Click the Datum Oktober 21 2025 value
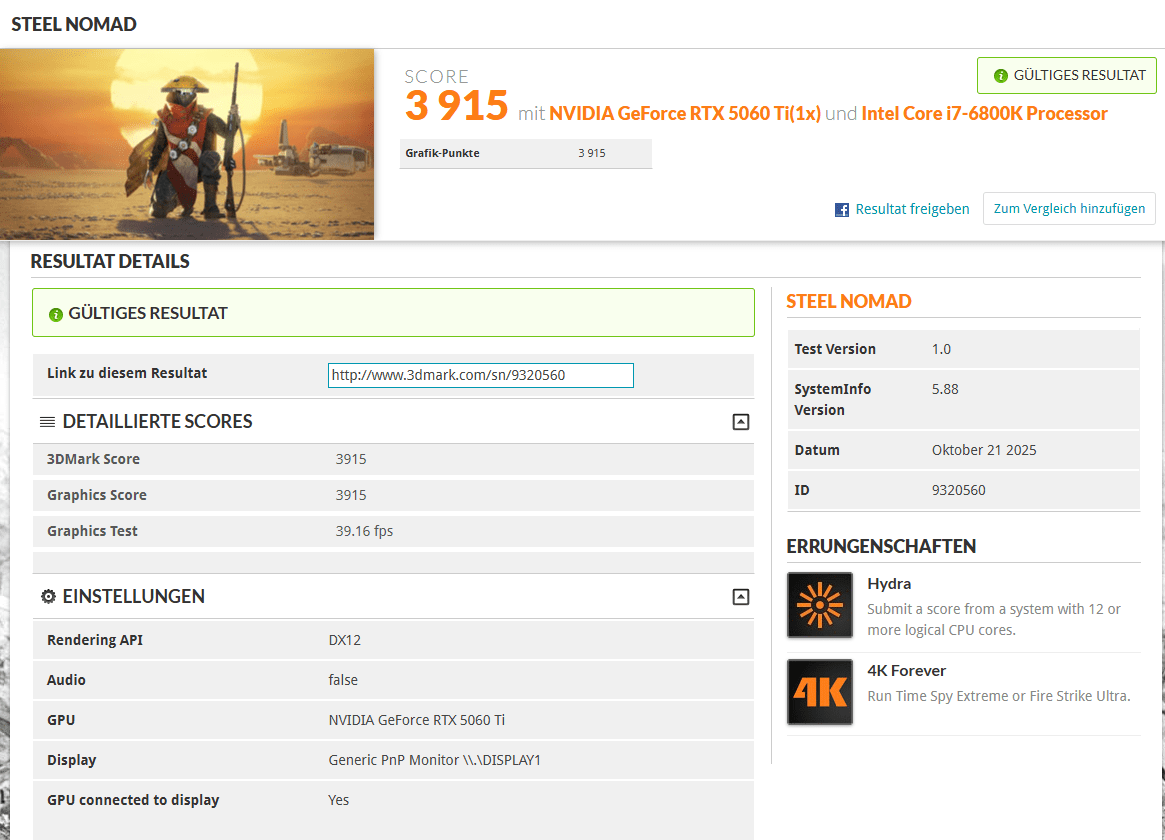 (984, 450)
